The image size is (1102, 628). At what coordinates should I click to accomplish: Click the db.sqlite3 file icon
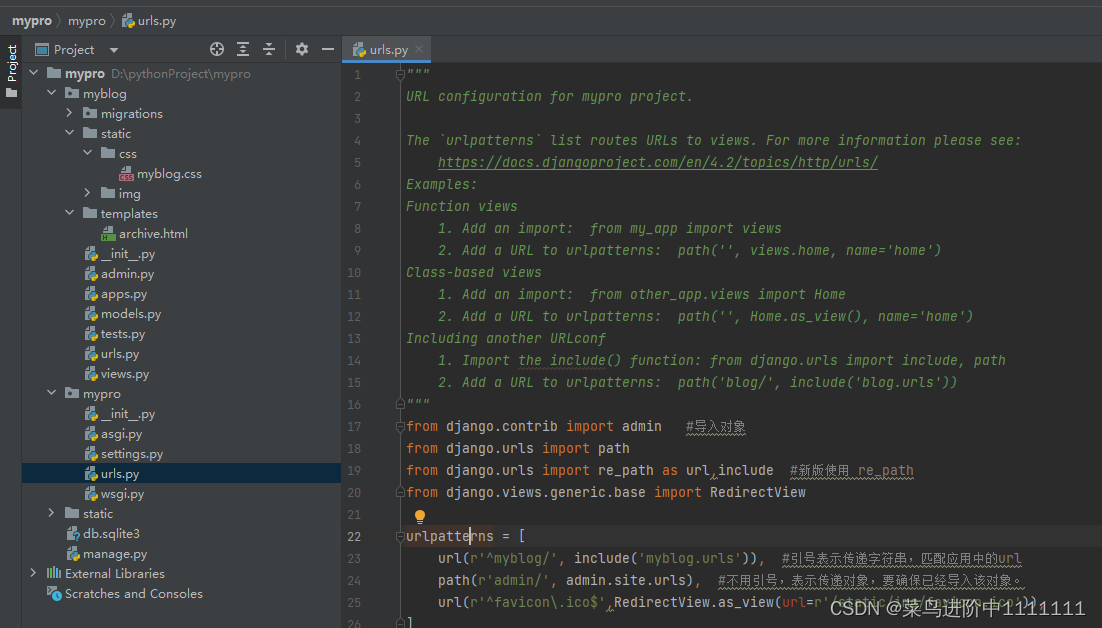tap(73, 534)
